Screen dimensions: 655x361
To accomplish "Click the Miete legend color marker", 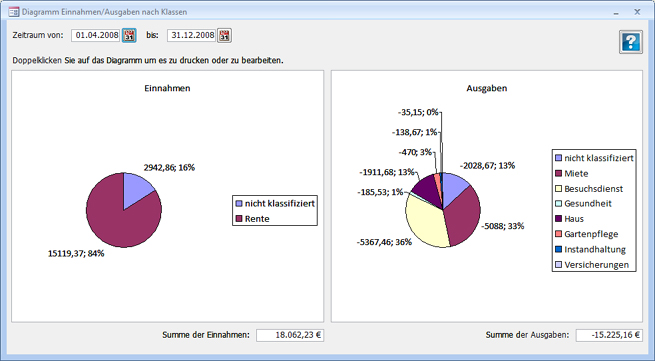I will coord(558,173).
